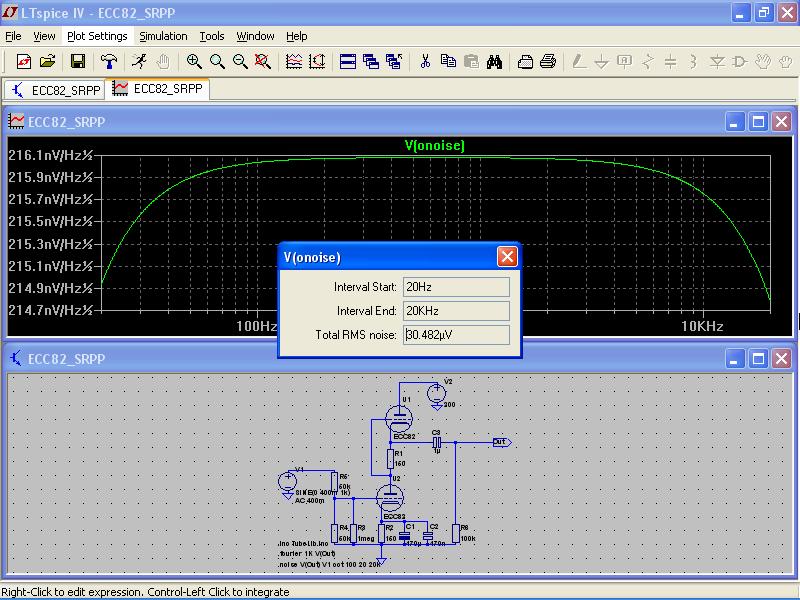Image resolution: width=800 pixels, height=600 pixels.
Task: Place ground symbol tool
Action: coord(602,62)
